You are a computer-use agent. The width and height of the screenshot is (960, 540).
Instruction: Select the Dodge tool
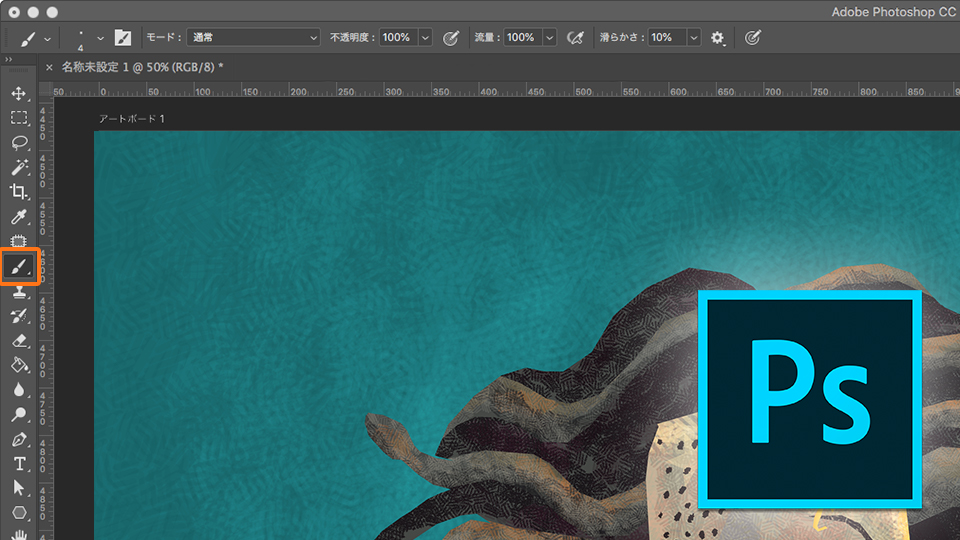coord(19,414)
